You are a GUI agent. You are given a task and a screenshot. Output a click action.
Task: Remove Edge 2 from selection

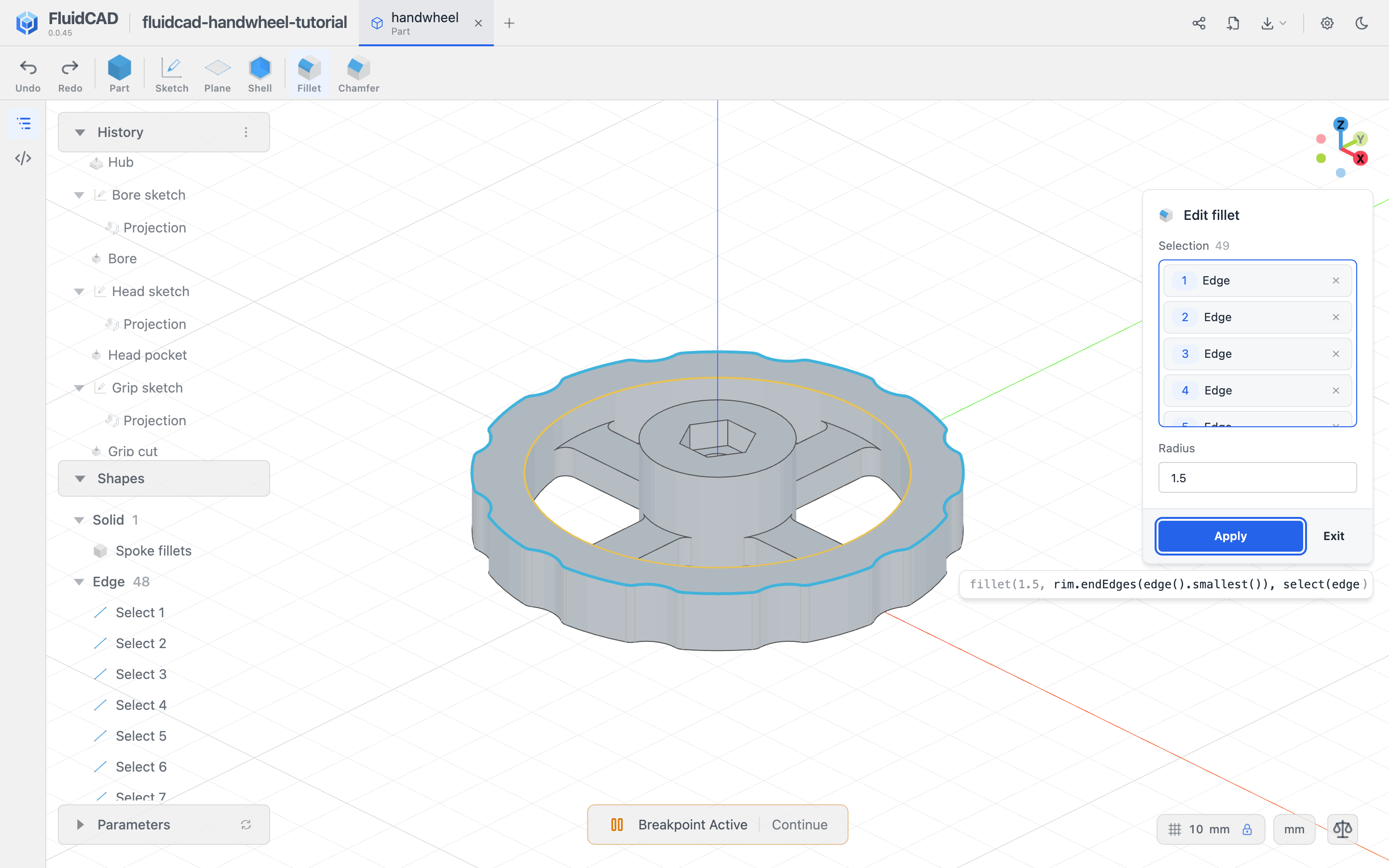click(1335, 317)
